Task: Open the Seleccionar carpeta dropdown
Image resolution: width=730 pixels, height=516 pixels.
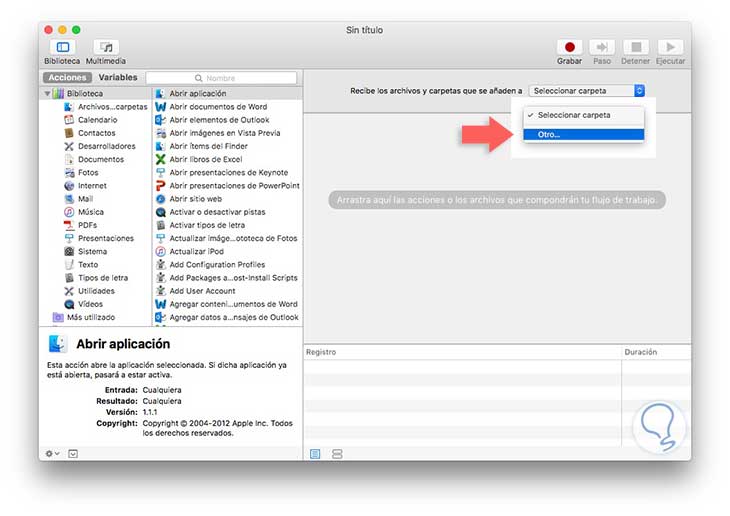Action: (587, 91)
